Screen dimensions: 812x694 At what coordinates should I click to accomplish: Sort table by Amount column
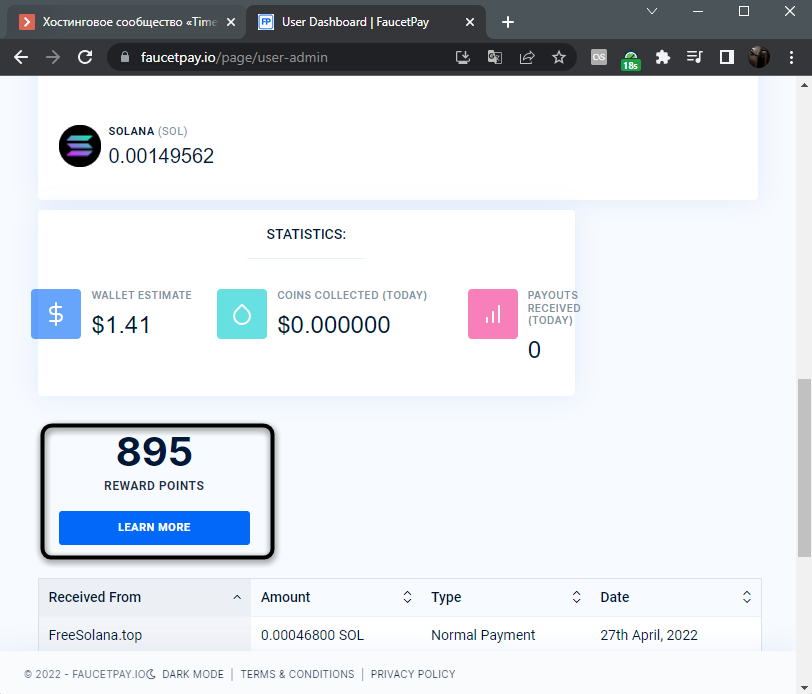336,597
